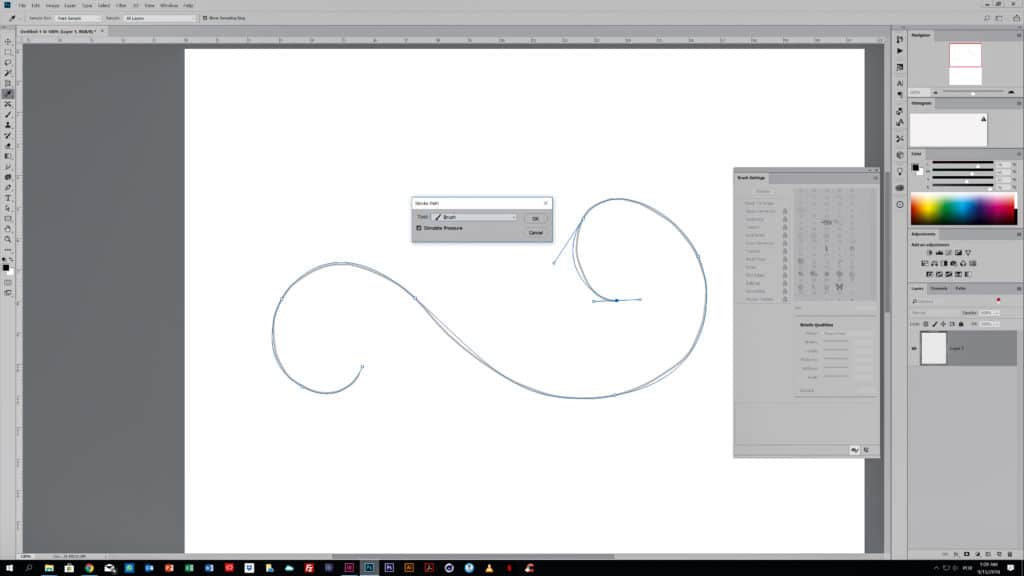Screen dimensions: 1024x576
Task: Select the Move tool
Action: coord(8,41)
